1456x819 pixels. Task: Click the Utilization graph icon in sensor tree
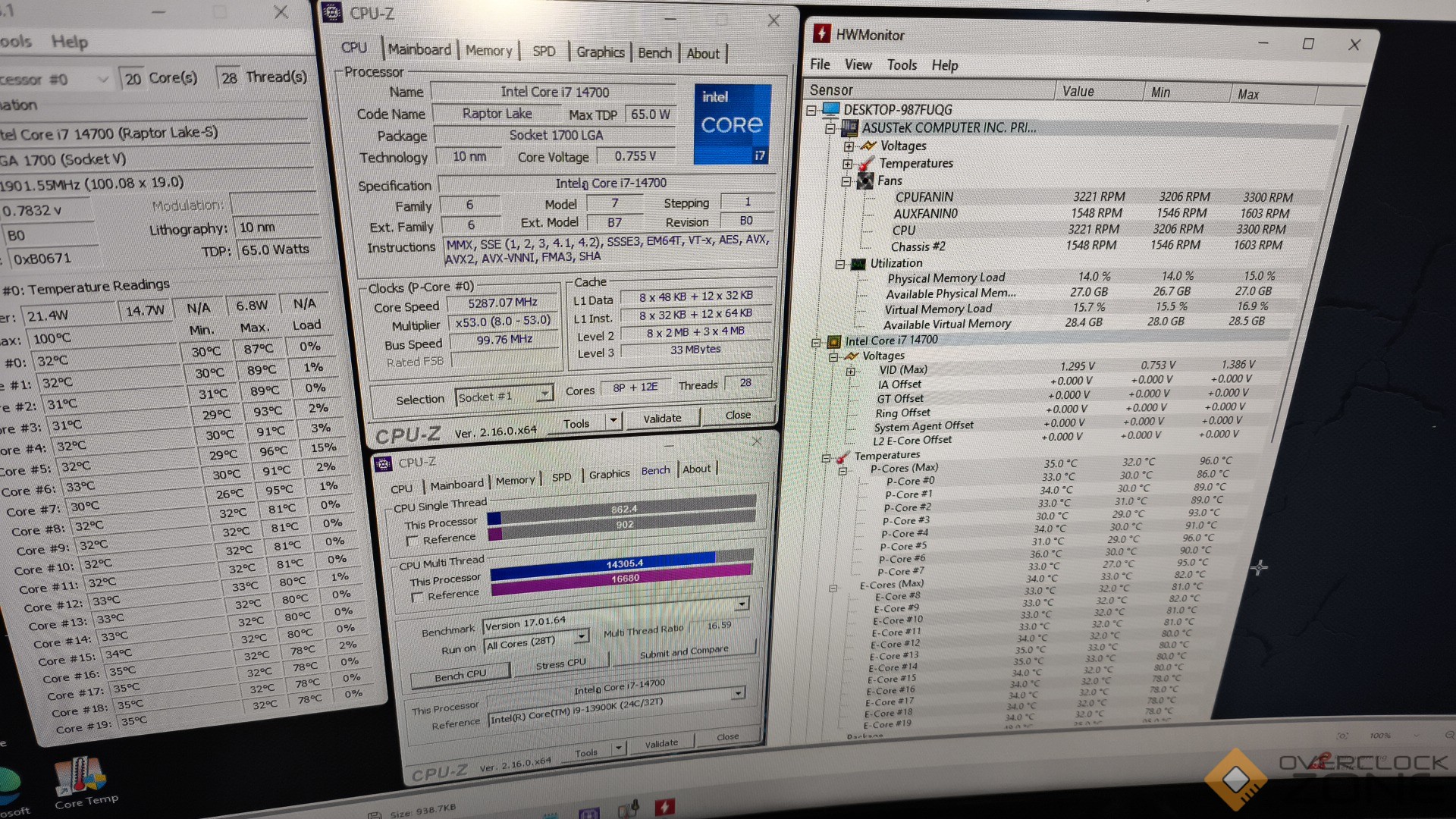point(858,264)
